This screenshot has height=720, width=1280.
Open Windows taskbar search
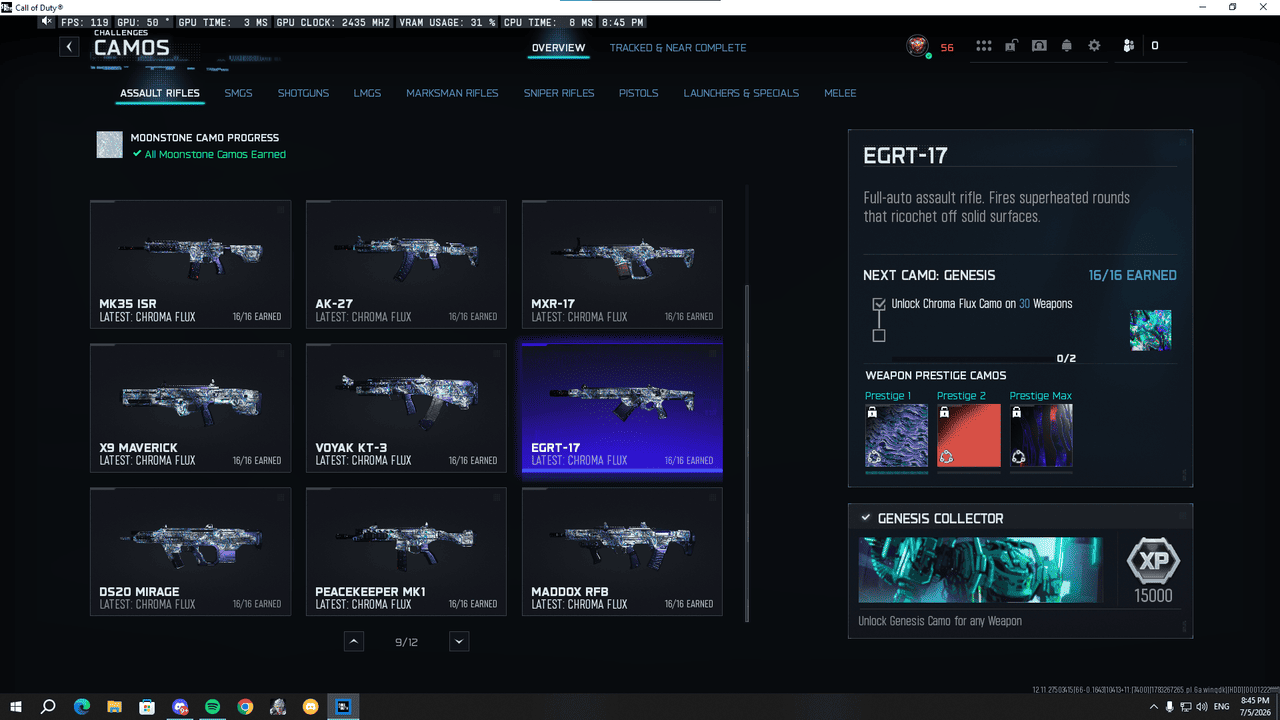tap(48, 707)
